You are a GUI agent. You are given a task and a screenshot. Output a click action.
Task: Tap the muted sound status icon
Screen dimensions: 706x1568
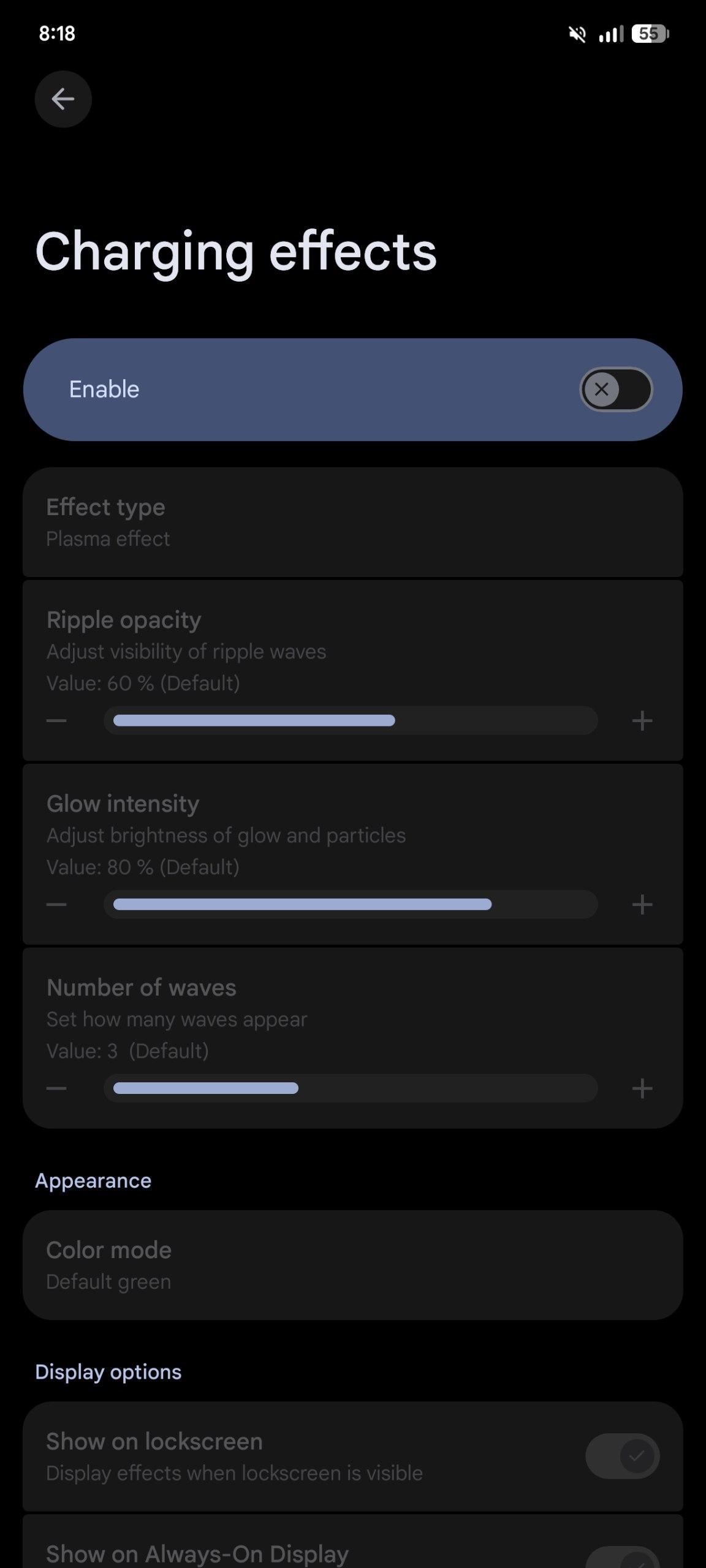[x=577, y=34]
